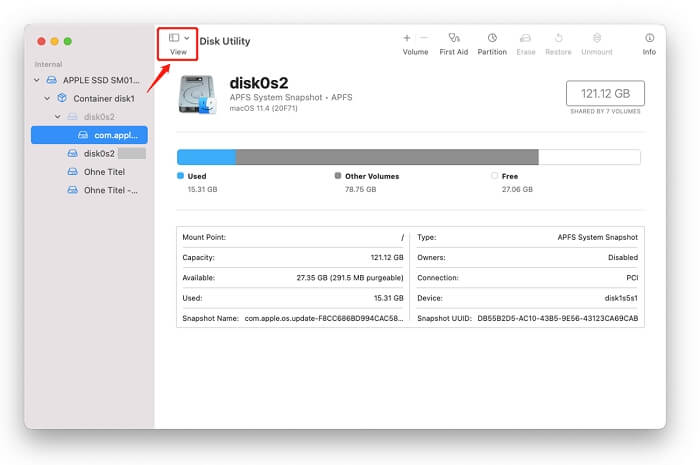Click the Snapshot UUID value
The image size is (700, 465).
[x=558, y=318]
